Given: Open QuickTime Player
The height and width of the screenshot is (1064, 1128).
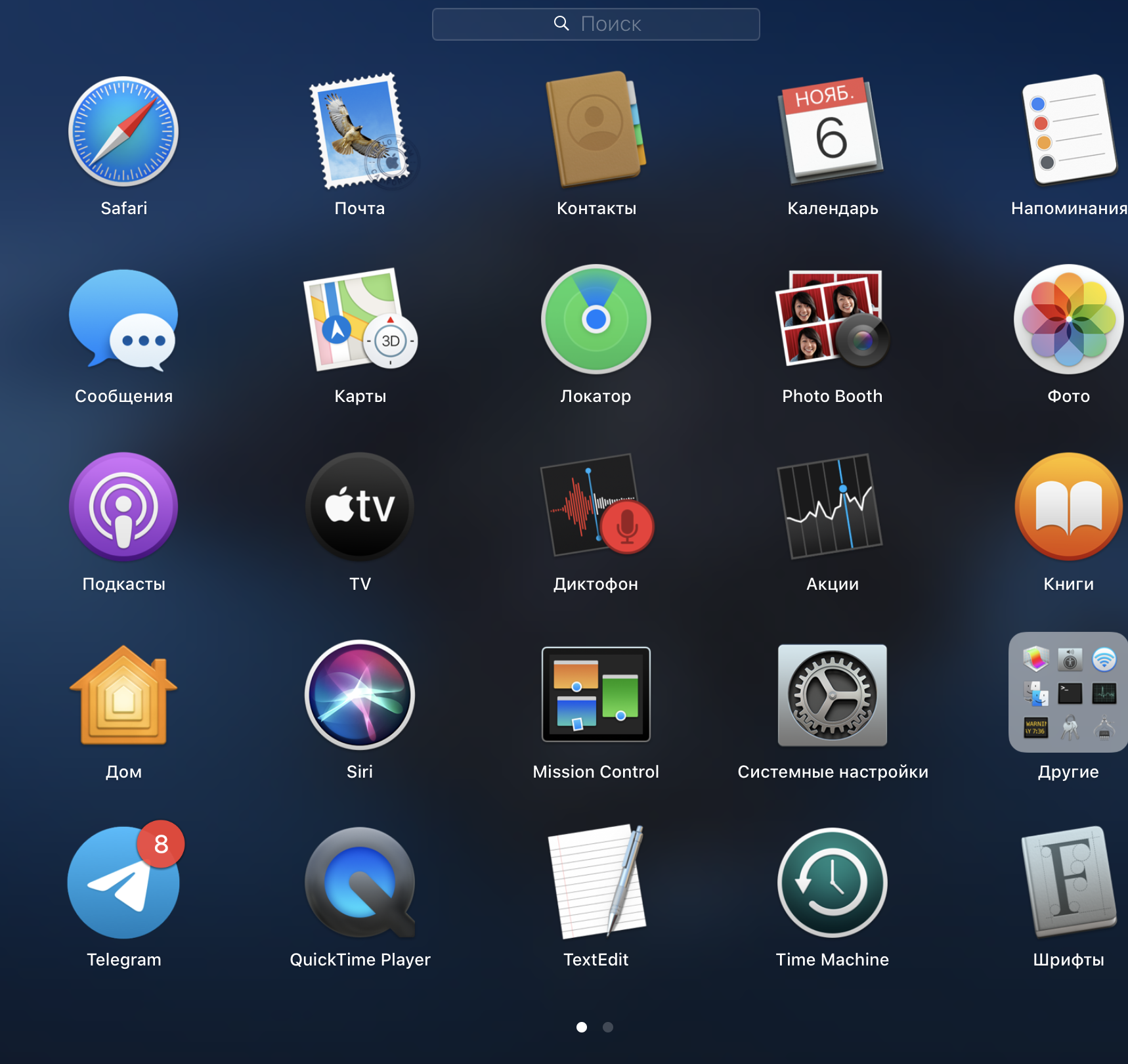Looking at the screenshot, I should [x=360, y=882].
